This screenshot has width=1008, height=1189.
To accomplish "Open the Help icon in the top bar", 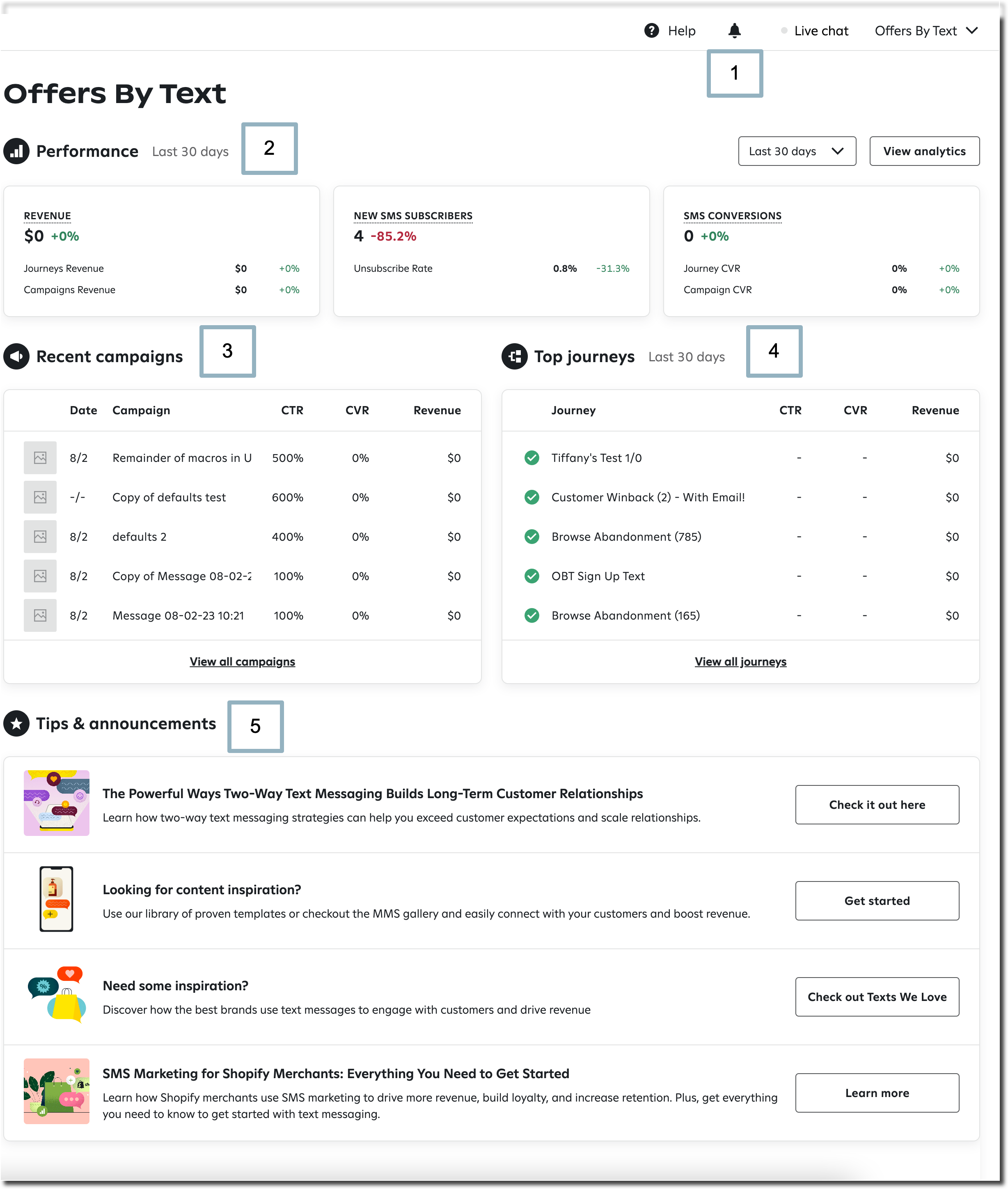I will click(651, 30).
